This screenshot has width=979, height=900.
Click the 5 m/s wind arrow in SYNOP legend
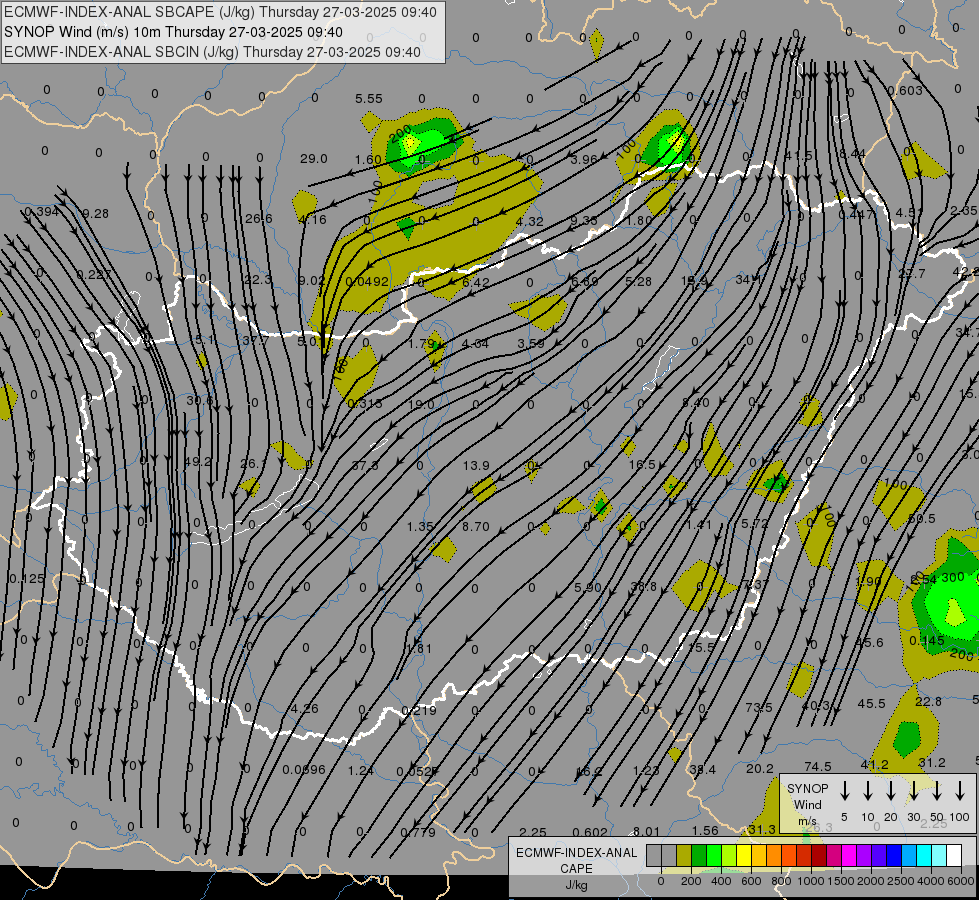pyautogui.click(x=844, y=791)
